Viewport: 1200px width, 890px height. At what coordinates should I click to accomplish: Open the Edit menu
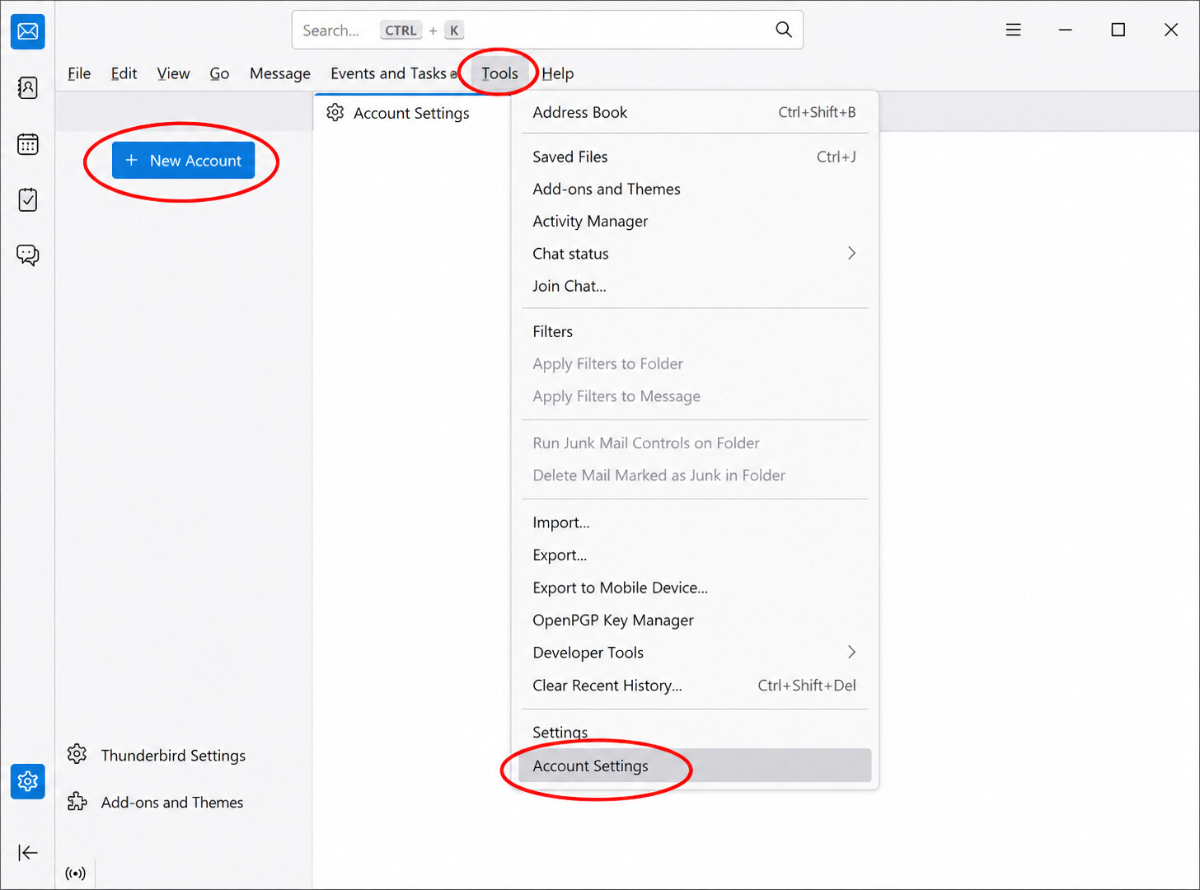tap(124, 73)
